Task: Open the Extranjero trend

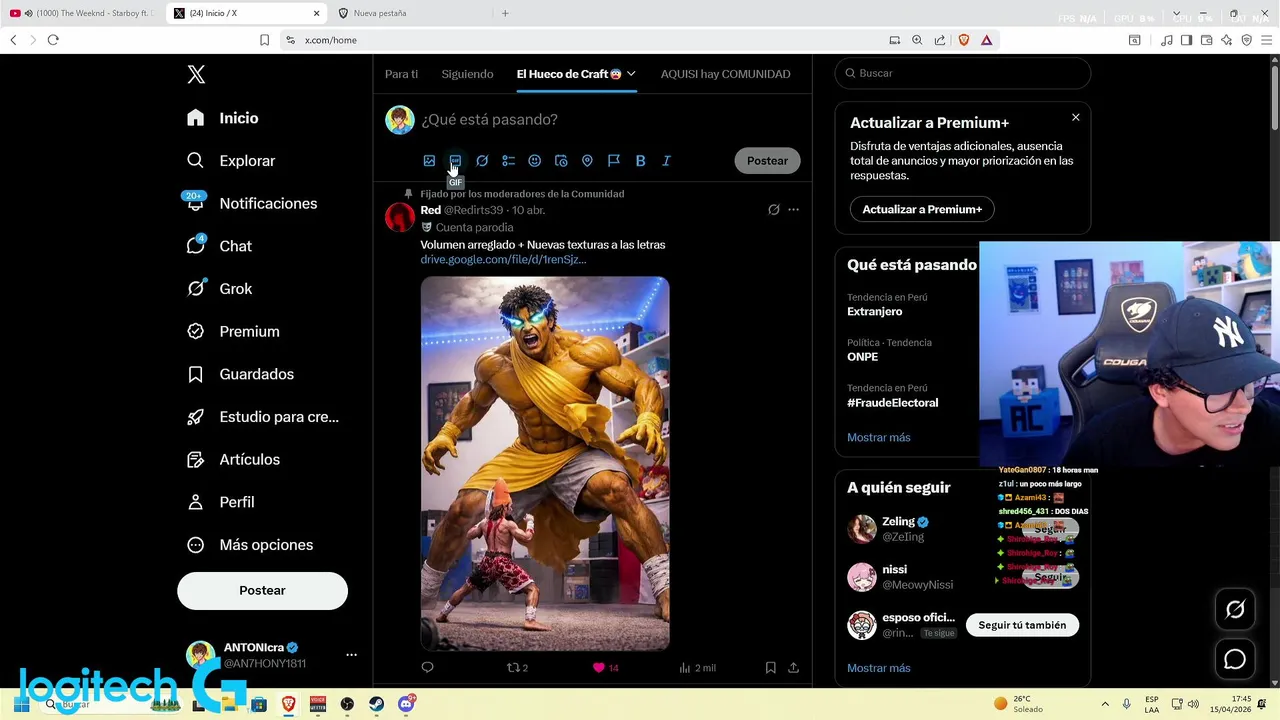Action: click(x=875, y=311)
